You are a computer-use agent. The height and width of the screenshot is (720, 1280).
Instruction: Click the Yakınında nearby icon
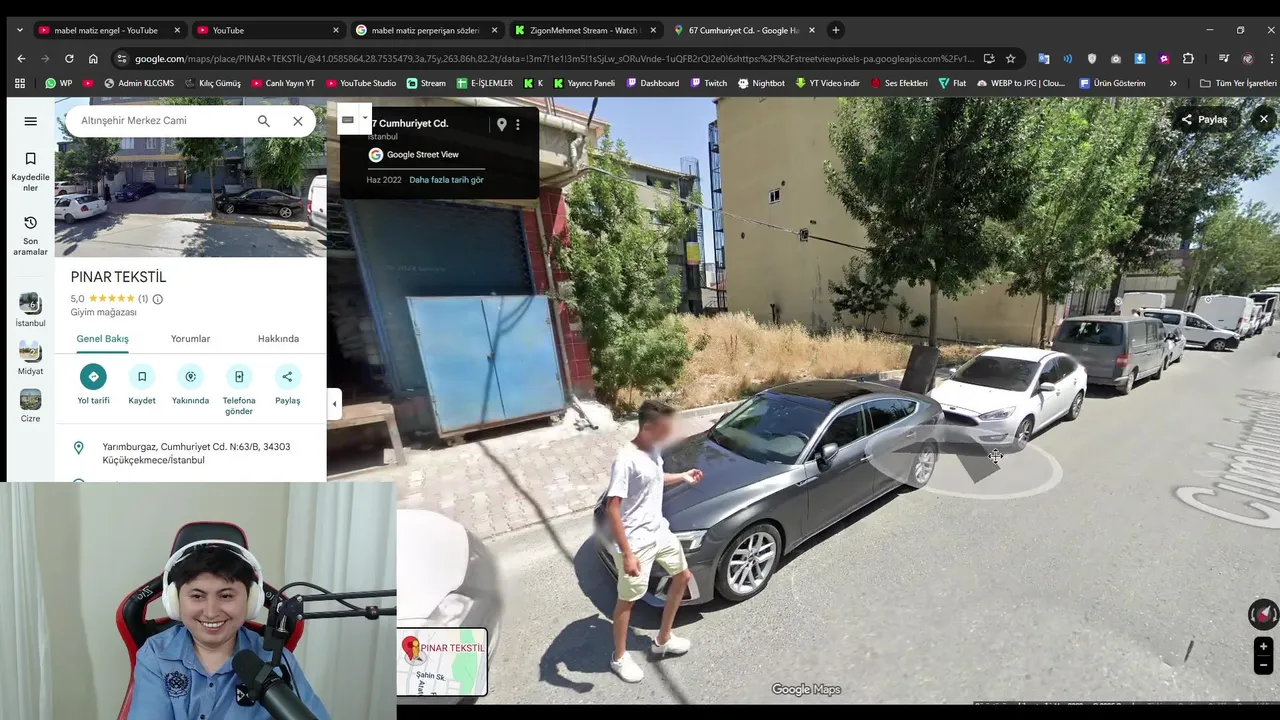[x=190, y=377]
